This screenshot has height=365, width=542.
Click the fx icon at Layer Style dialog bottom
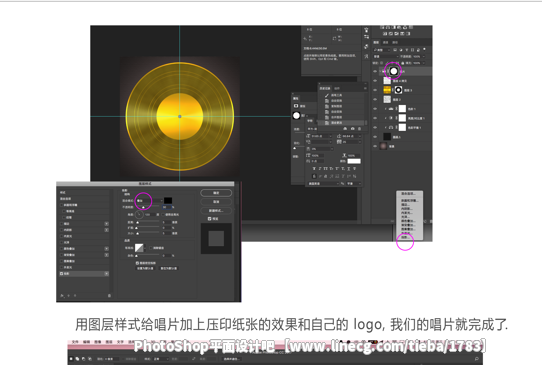coord(63,296)
